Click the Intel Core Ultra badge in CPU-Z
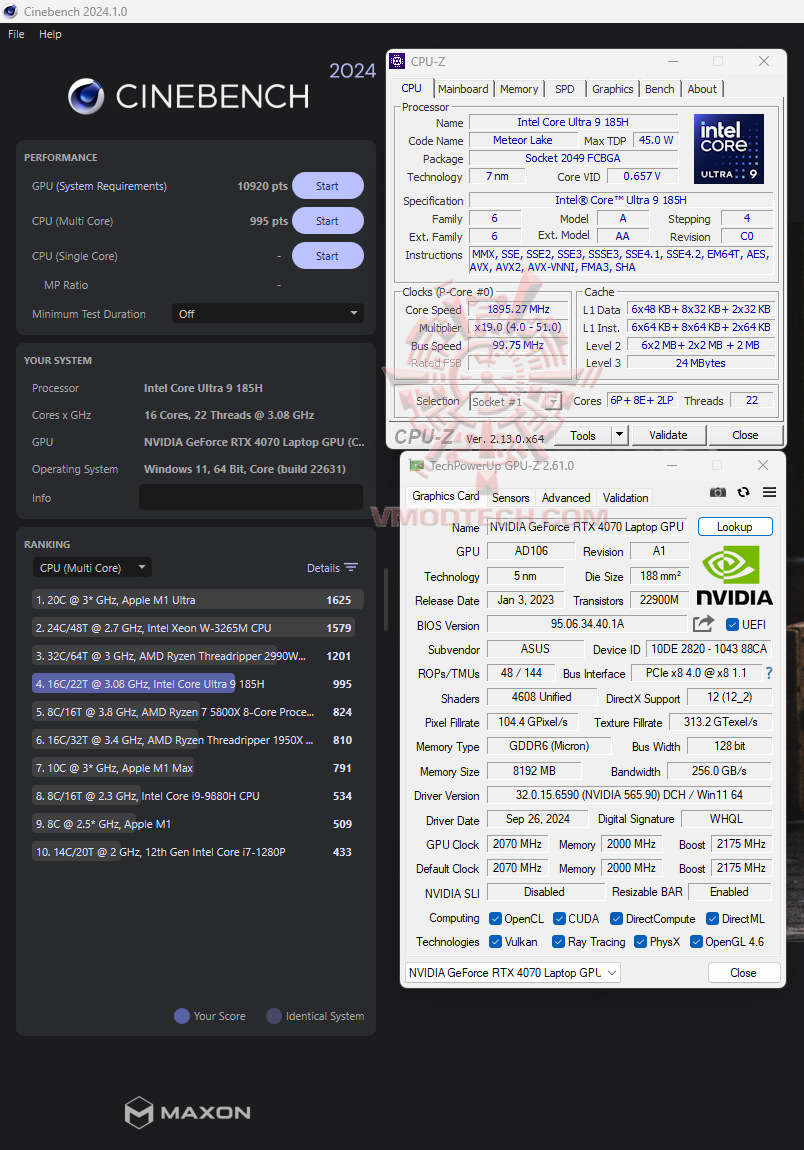The height and width of the screenshot is (1150, 804). point(728,148)
